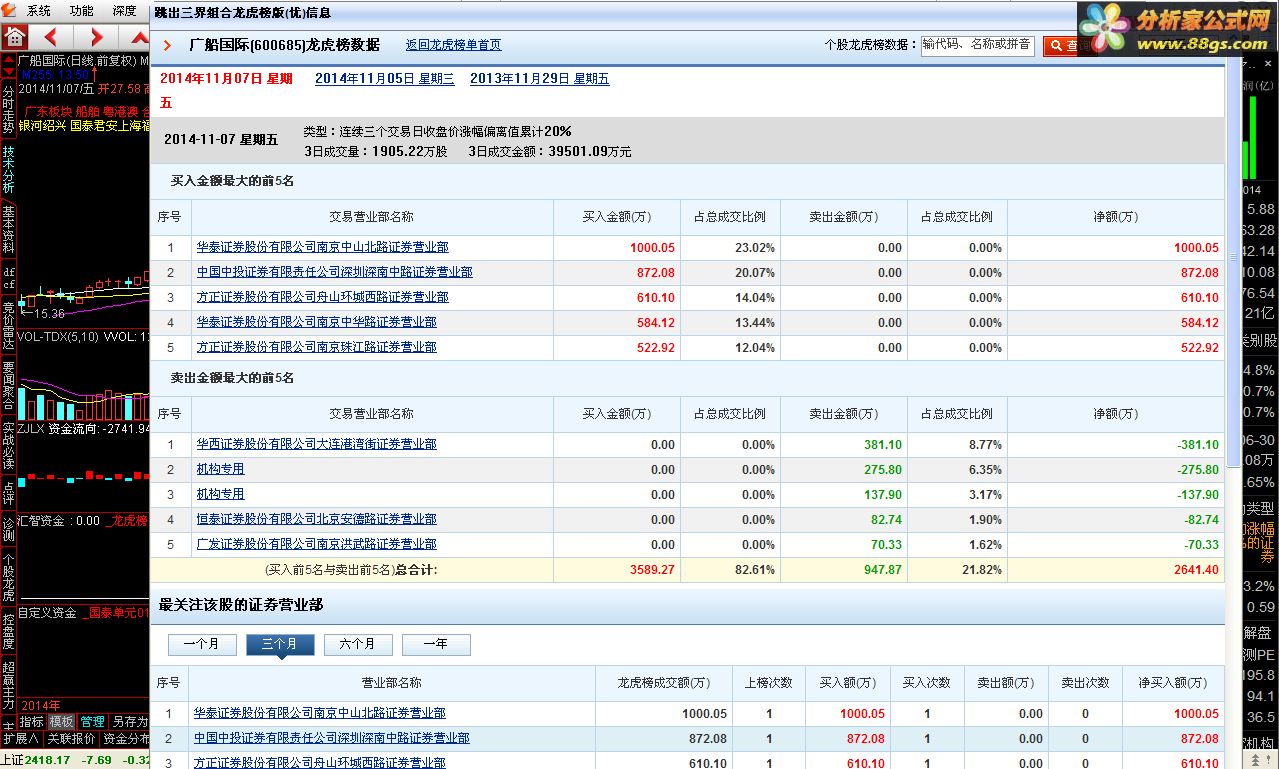Open the 资金分布 bottom tab

(x=126, y=738)
